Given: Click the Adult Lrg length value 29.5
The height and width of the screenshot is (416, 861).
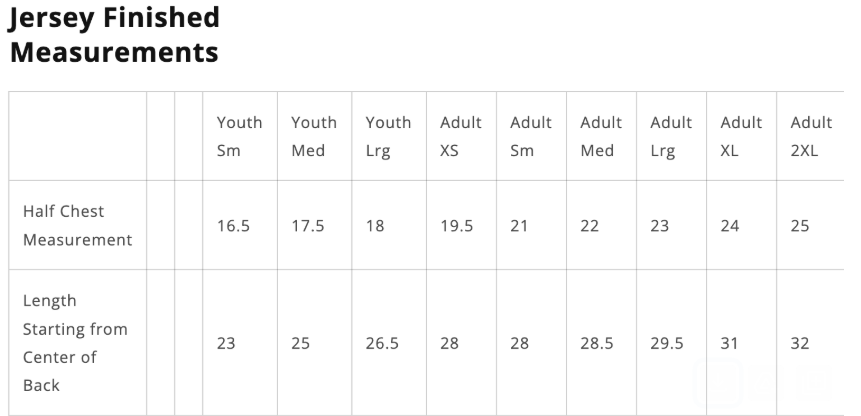Looking at the screenshot, I should (x=666, y=343).
